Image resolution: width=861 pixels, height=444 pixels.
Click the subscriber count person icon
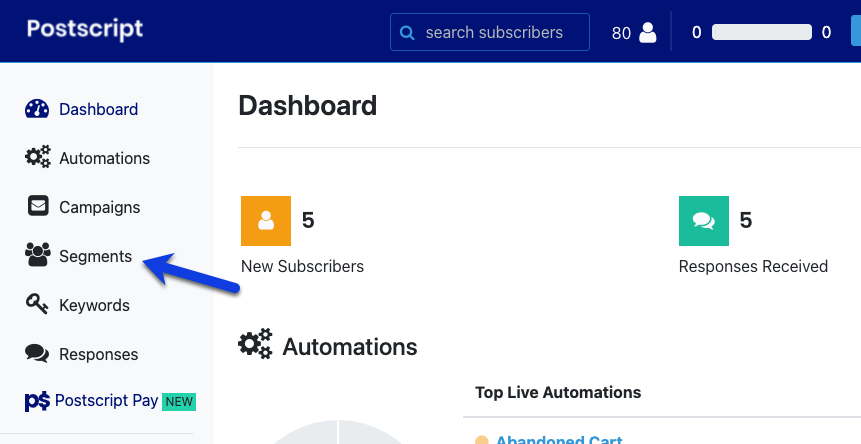coord(648,33)
